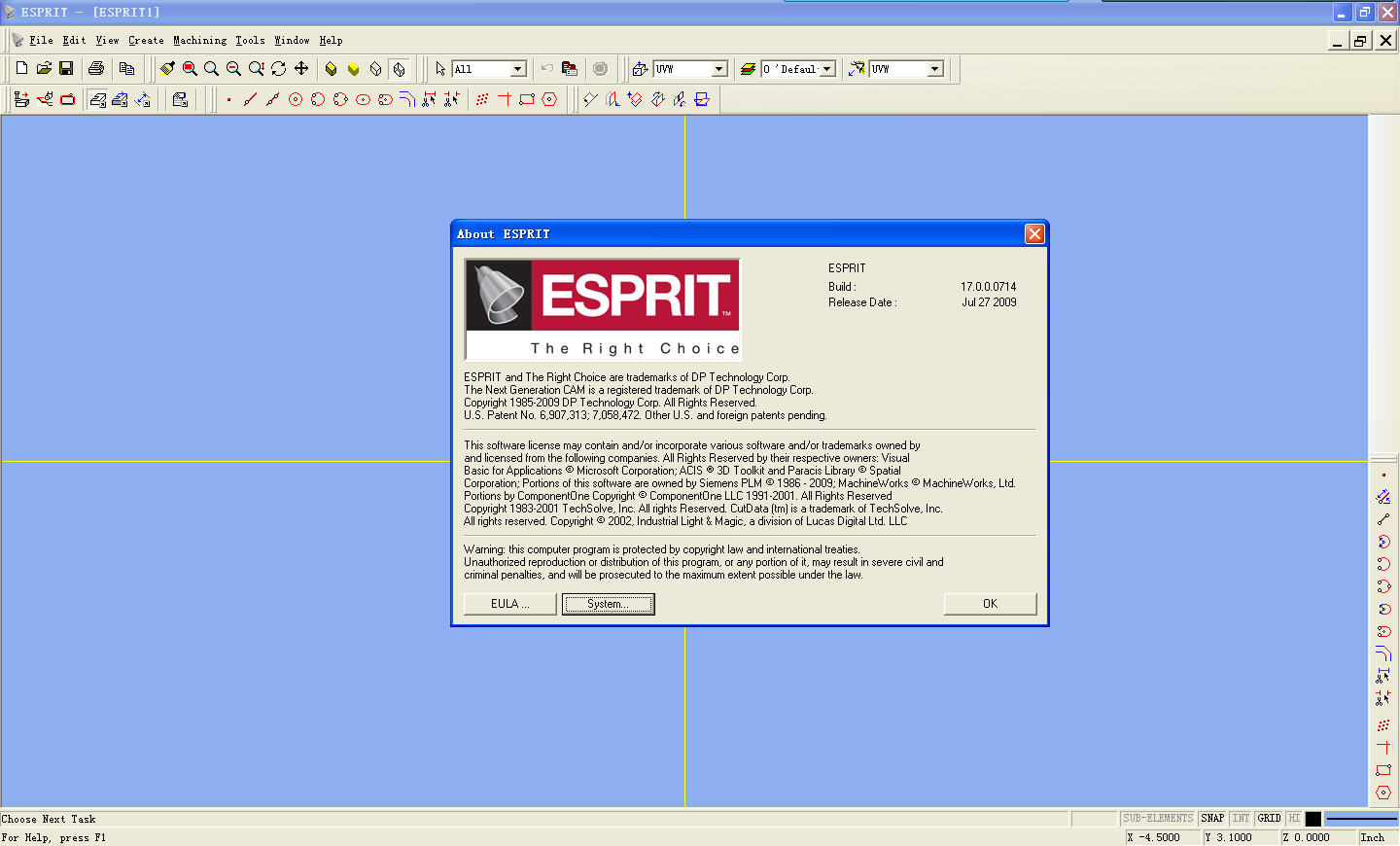Screen dimensions: 1400x846
Task: Click the build number 17.0.0.0714
Action: pyautogui.click(x=989, y=287)
